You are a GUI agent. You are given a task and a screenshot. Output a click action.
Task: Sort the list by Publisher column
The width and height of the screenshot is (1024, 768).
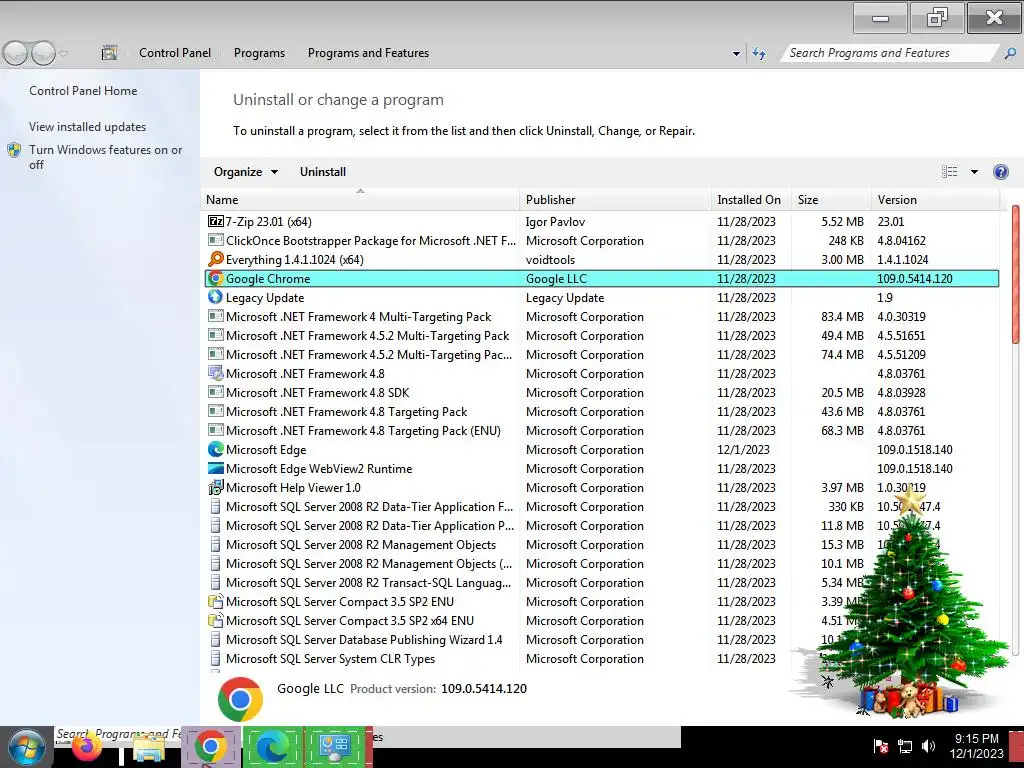coord(615,200)
